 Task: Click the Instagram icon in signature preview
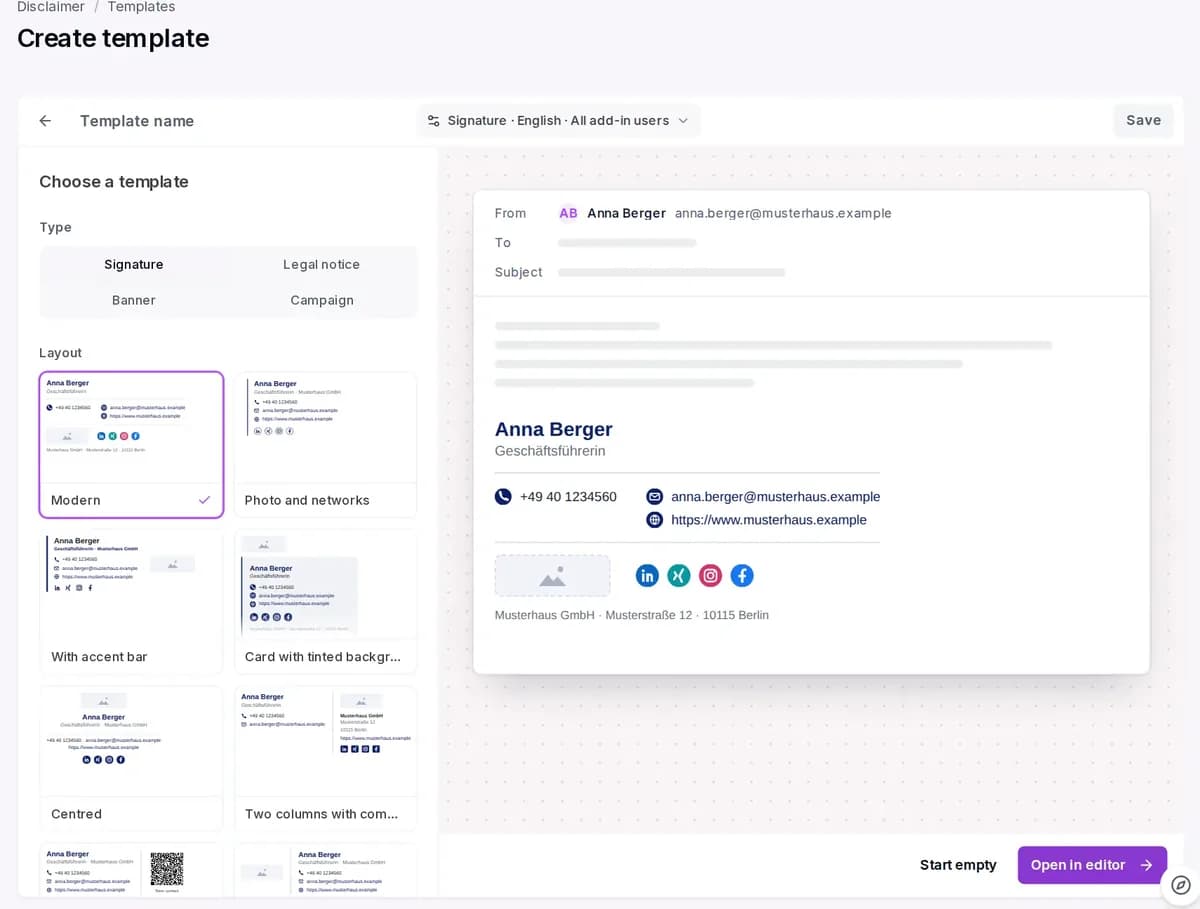click(710, 575)
